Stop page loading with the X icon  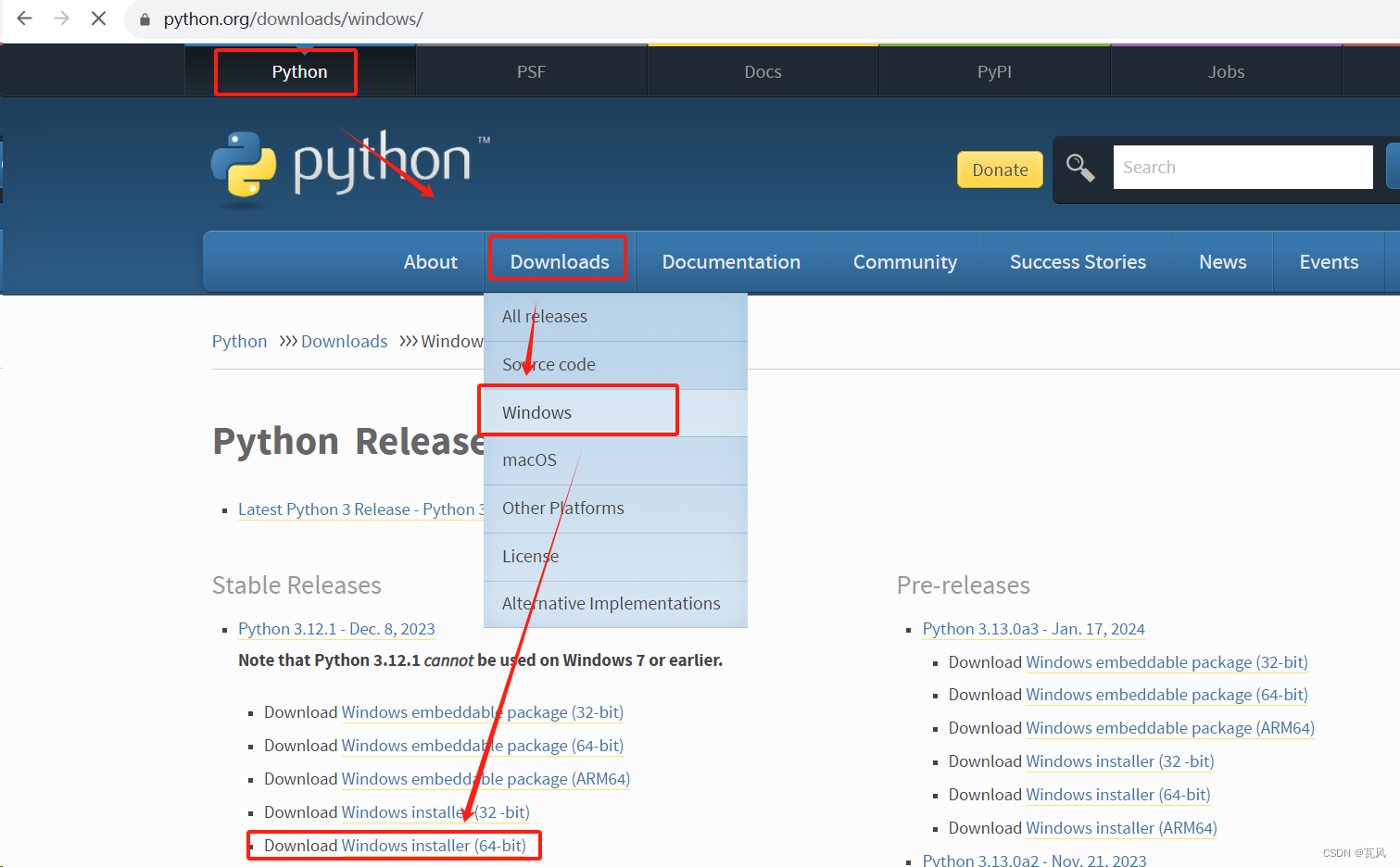click(98, 19)
